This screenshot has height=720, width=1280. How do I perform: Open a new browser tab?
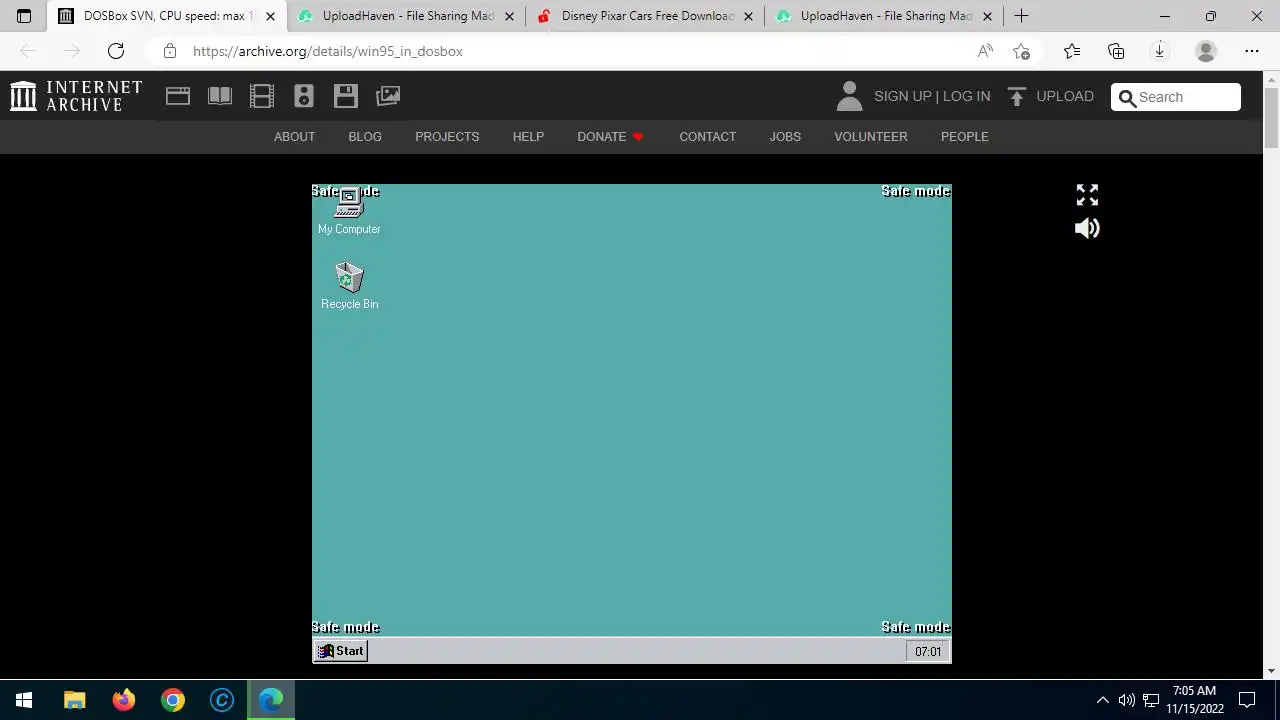point(1021,16)
